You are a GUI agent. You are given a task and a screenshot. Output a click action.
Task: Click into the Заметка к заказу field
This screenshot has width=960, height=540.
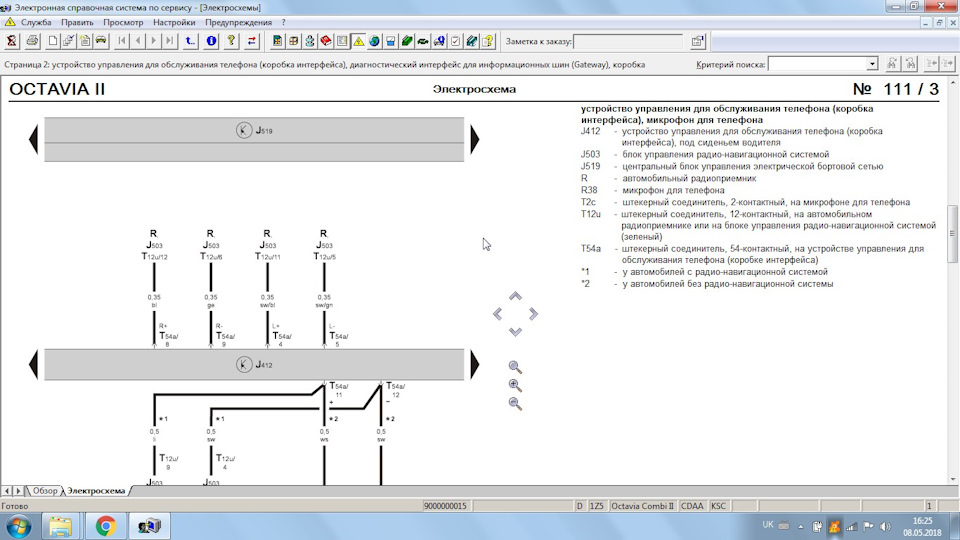point(628,42)
